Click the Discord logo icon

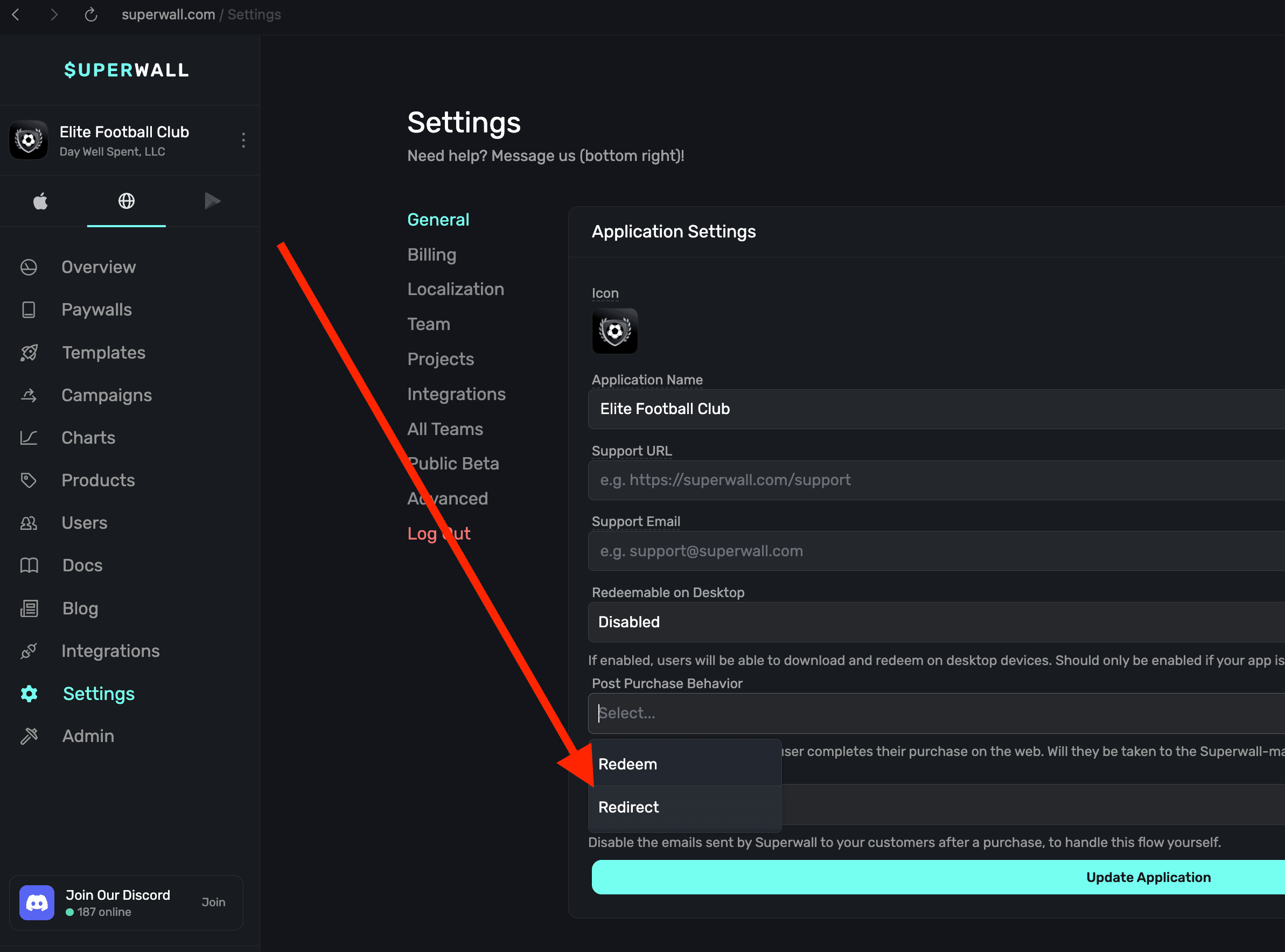[37, 902]
